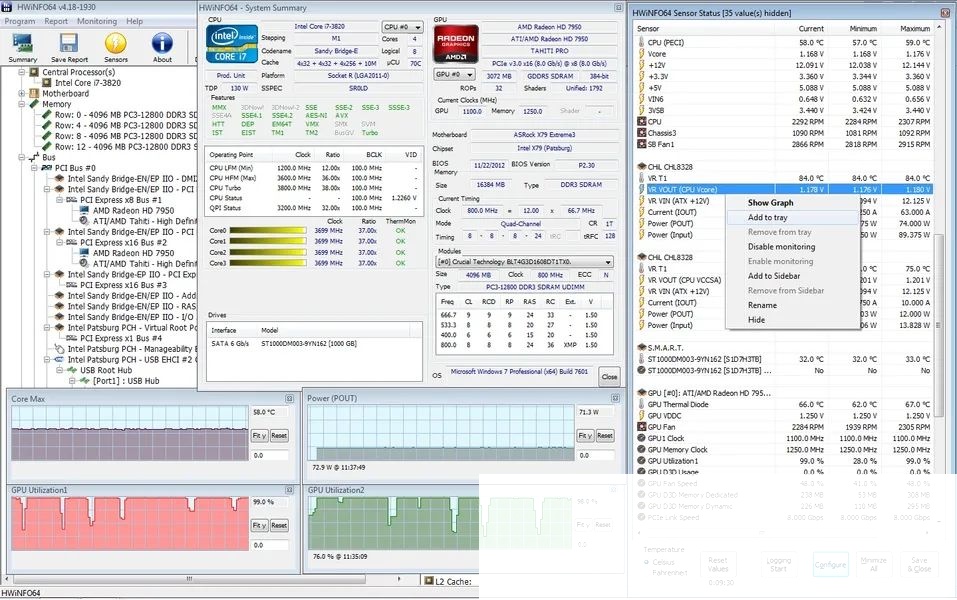The image size is (957, 600).
Task: Click the Bus tree node icon
Action: click(x=34, y=157)
